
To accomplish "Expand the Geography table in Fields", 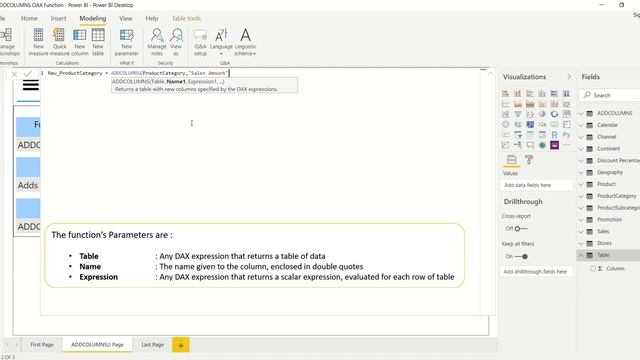I will tap(581, 172).
